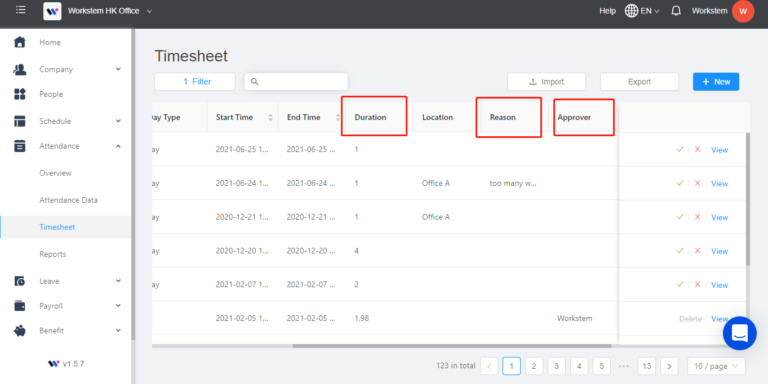Sort by End Time column arrows
The image size is (768, 384).
click(x=337, y=118)
